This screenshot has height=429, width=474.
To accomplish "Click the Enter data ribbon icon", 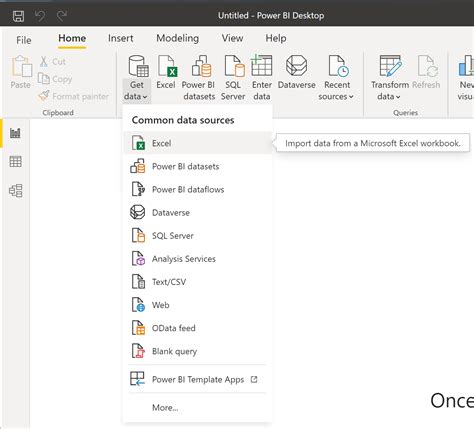I will (x=262, y=78).
